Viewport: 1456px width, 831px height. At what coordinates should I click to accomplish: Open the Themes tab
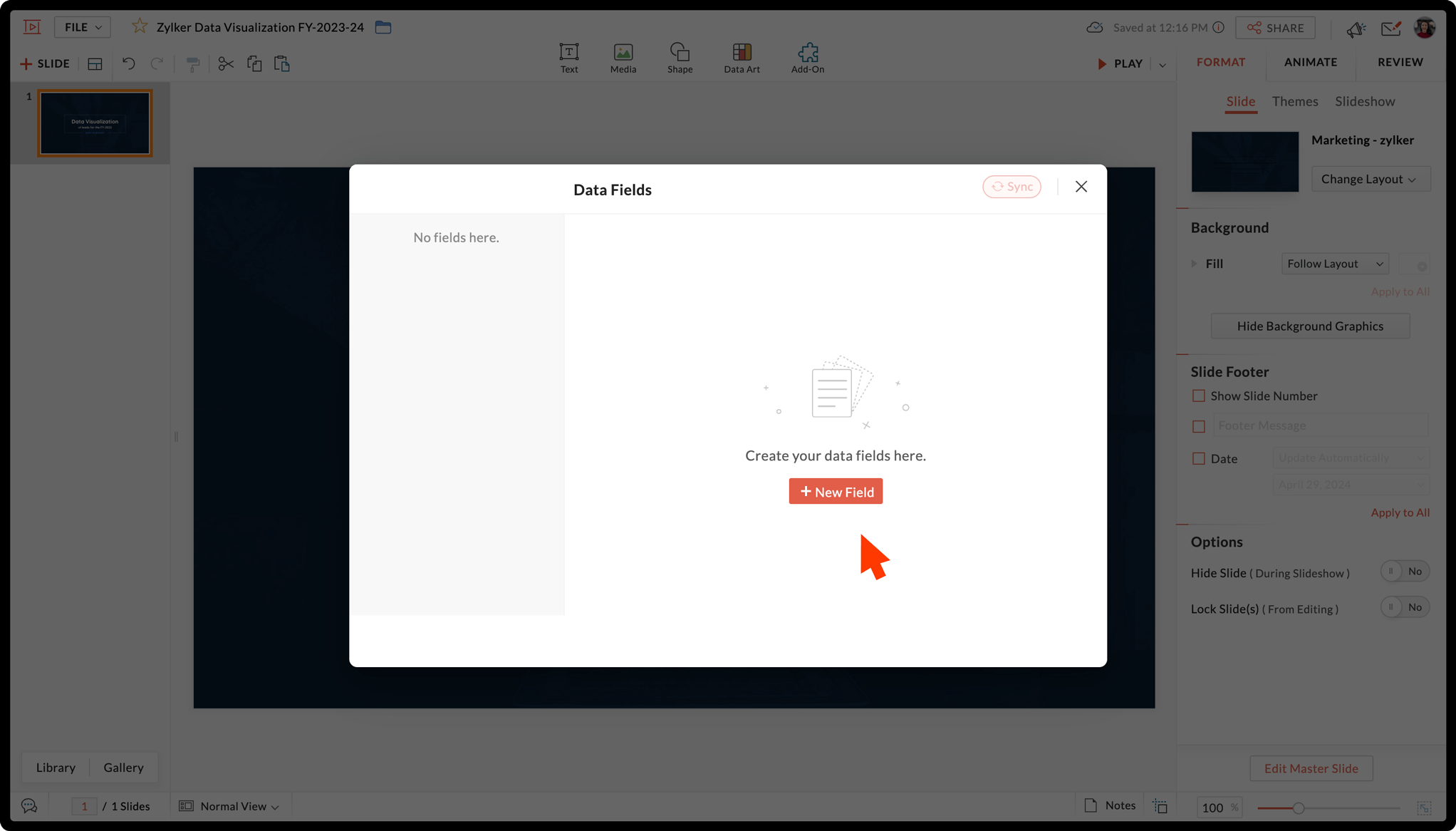click(x=1294, y=101)
